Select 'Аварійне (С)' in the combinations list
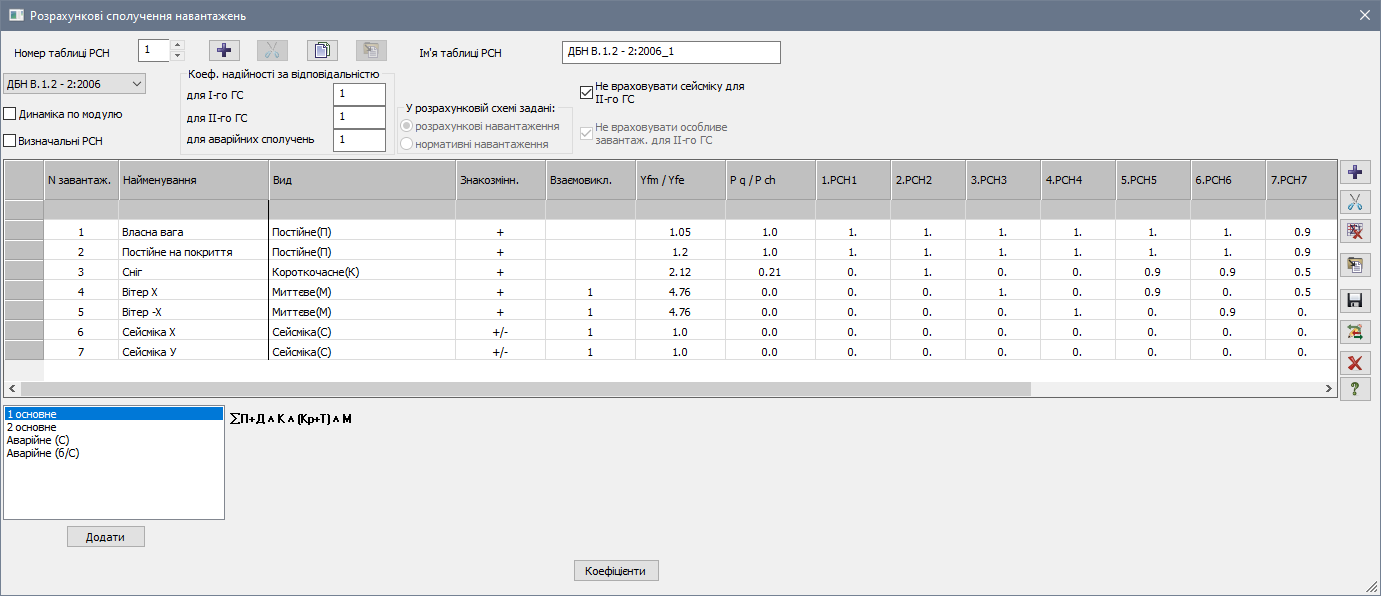 coord(37,440)
